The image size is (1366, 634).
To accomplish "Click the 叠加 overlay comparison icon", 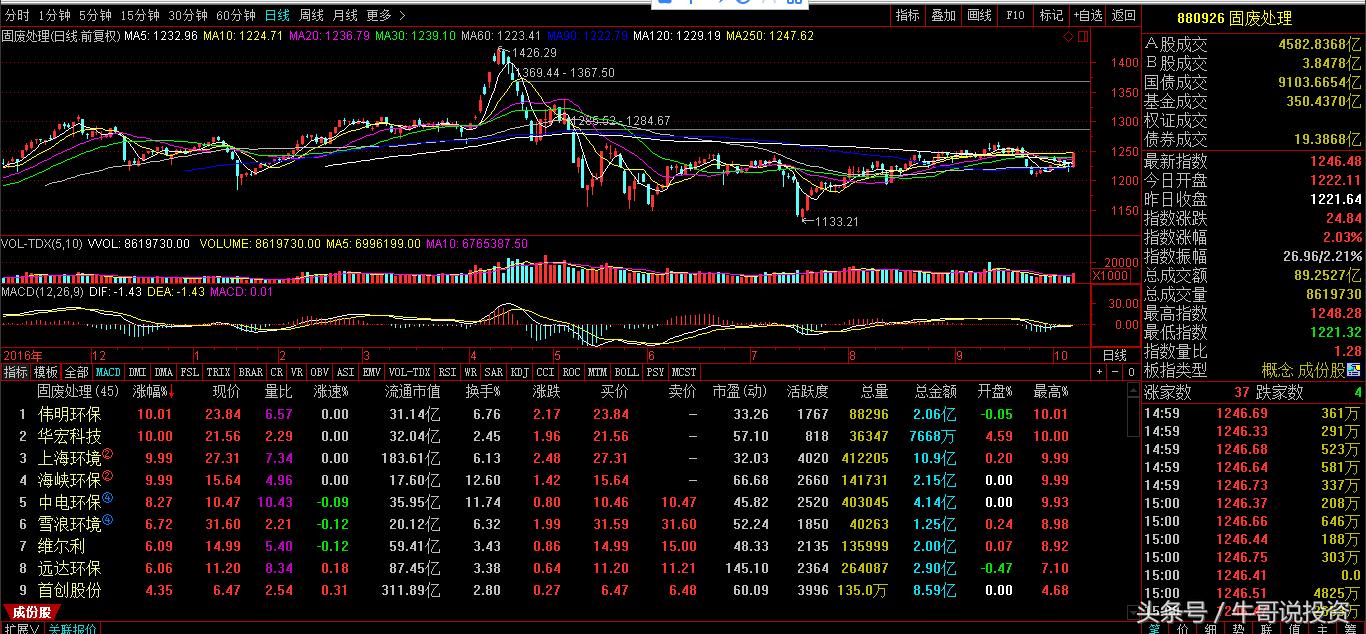I will pos(941,15).
